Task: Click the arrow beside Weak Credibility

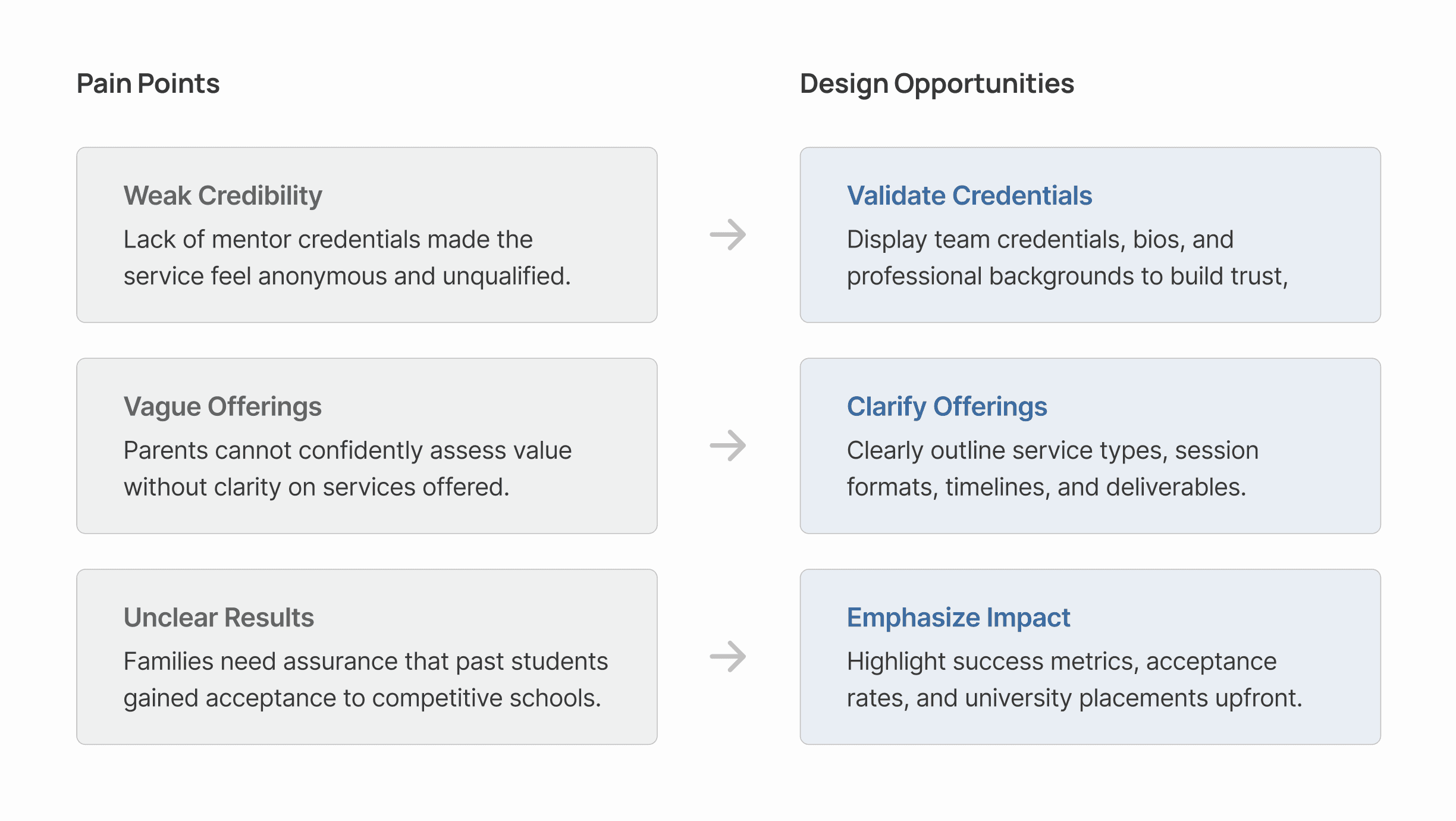Action: click(728, 235)
